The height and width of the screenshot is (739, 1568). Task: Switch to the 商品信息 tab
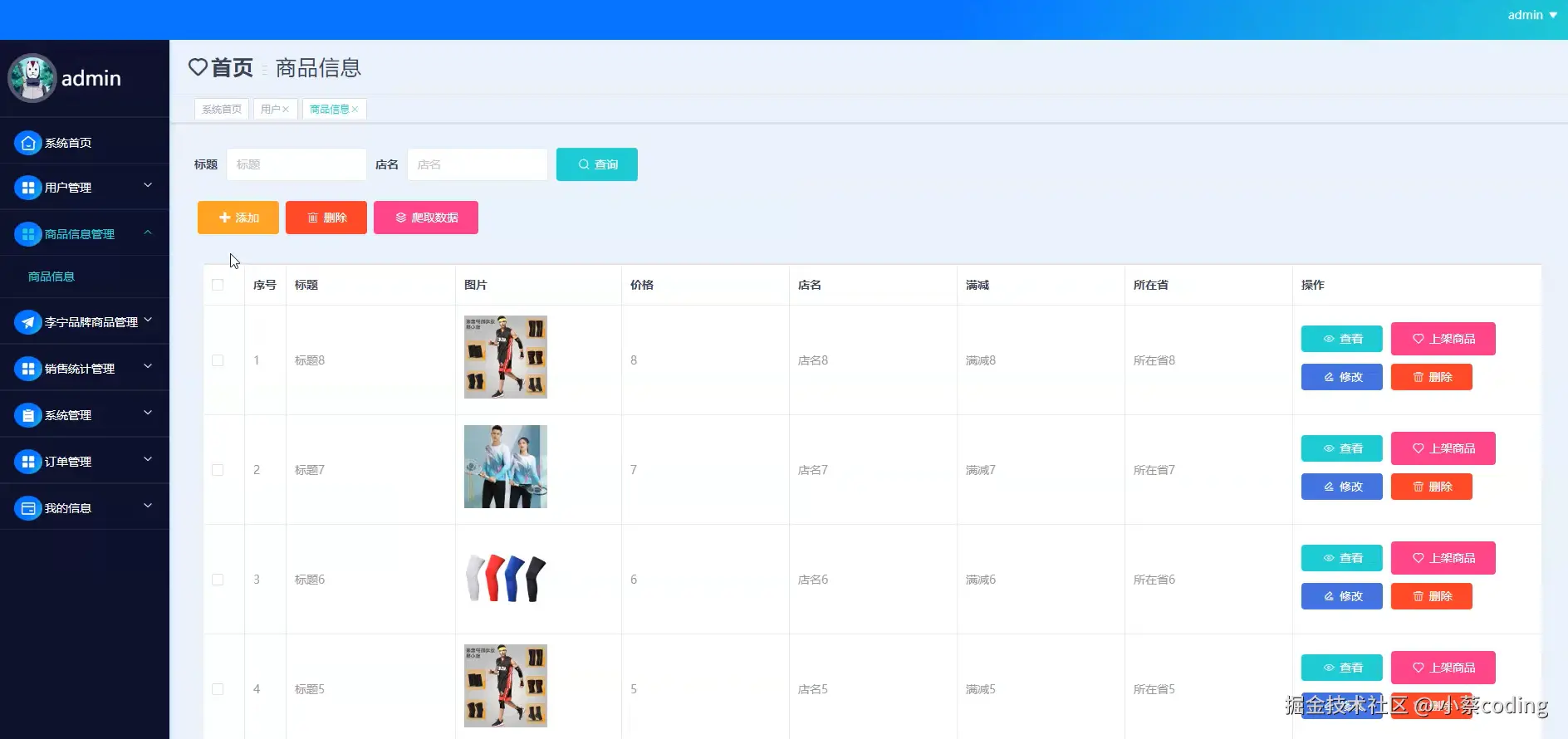[x=334, y=110]
